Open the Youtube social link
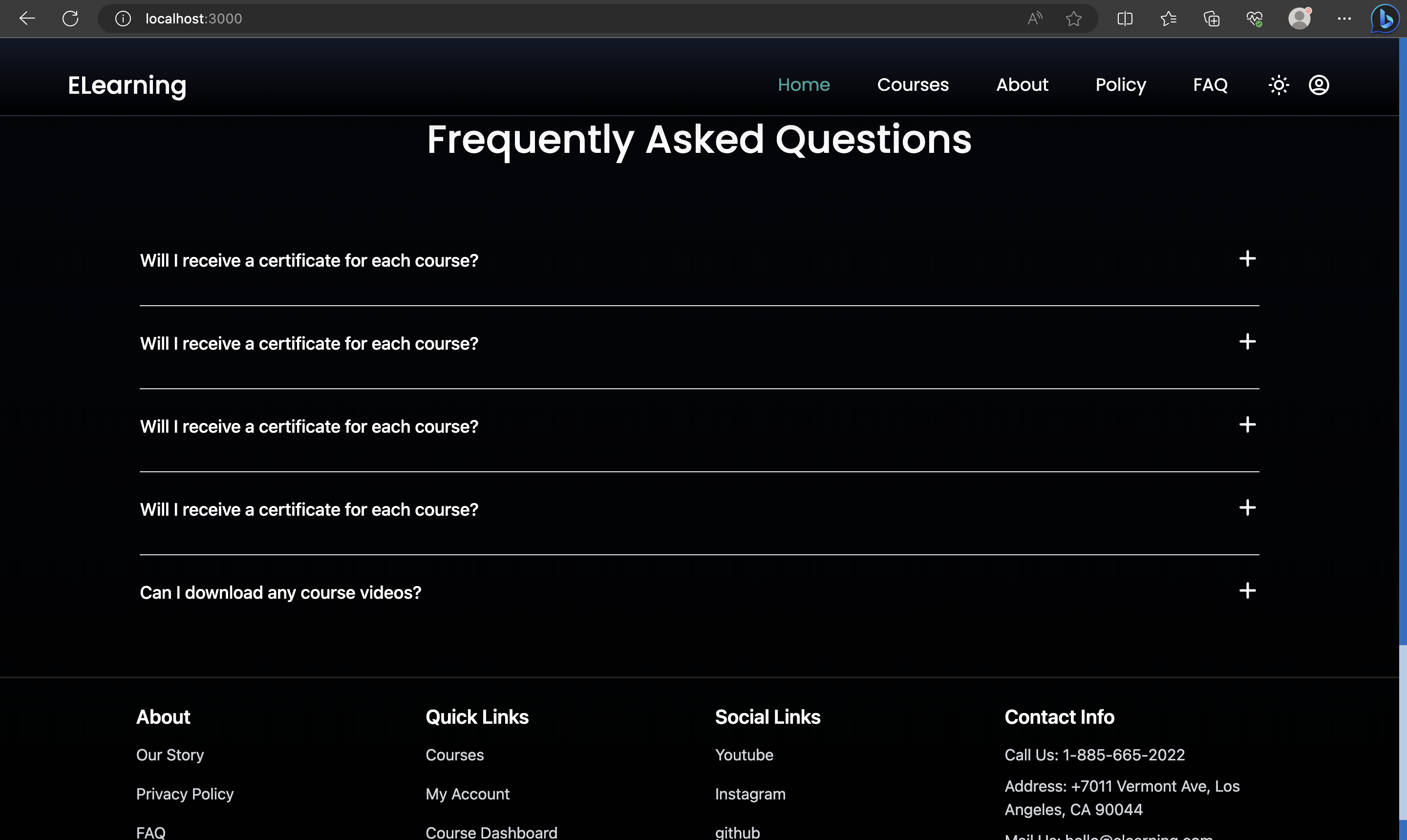 coord(744,755)
